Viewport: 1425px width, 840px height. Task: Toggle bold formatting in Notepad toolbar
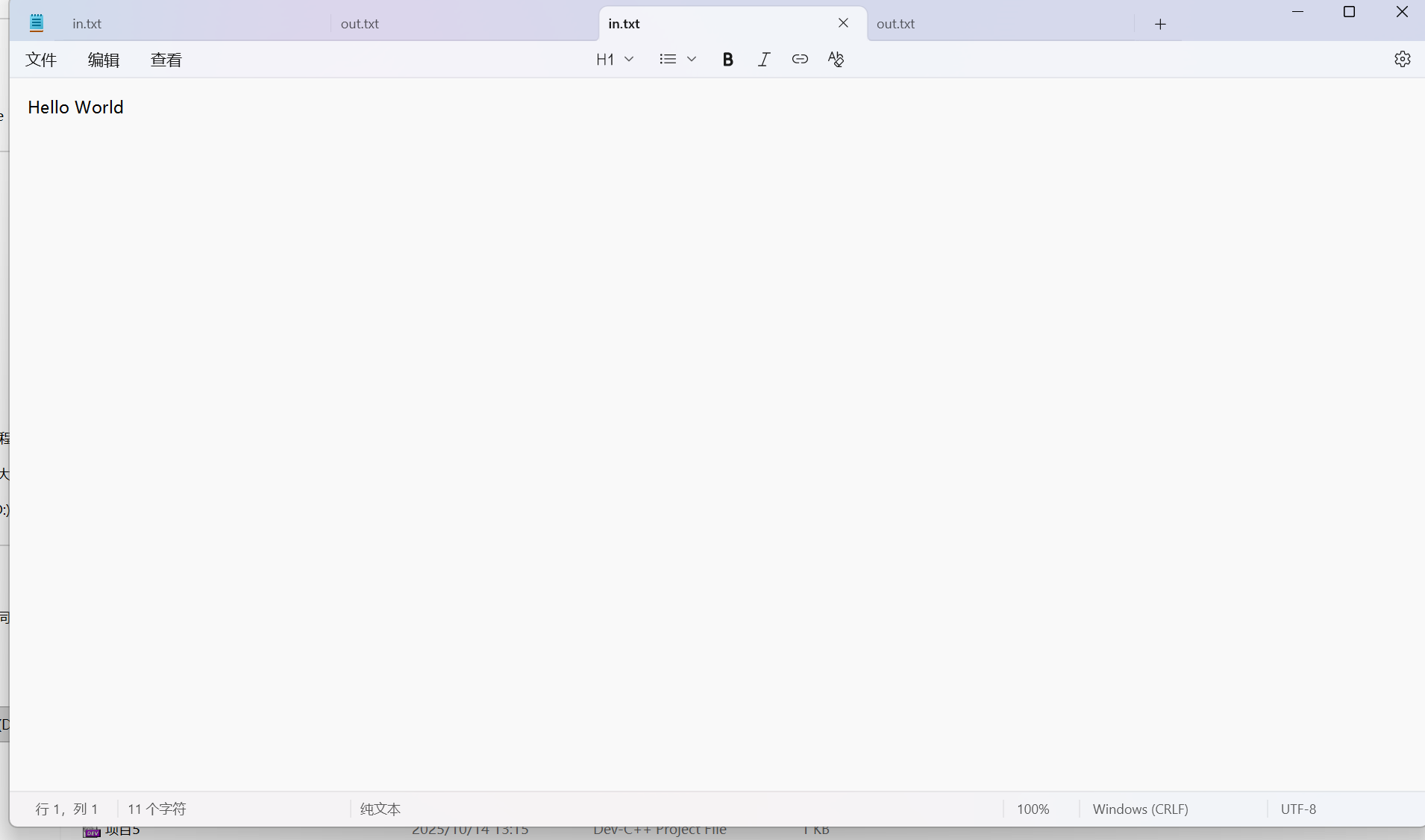tap(727, 60)
